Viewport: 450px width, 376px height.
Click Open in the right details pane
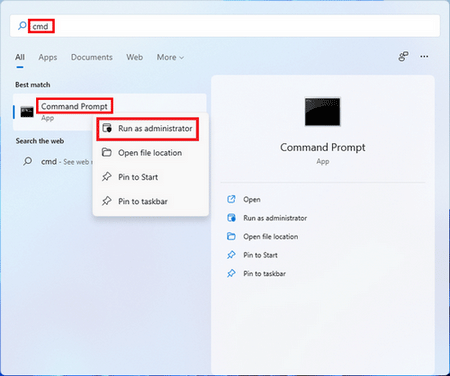coord(252,199)
